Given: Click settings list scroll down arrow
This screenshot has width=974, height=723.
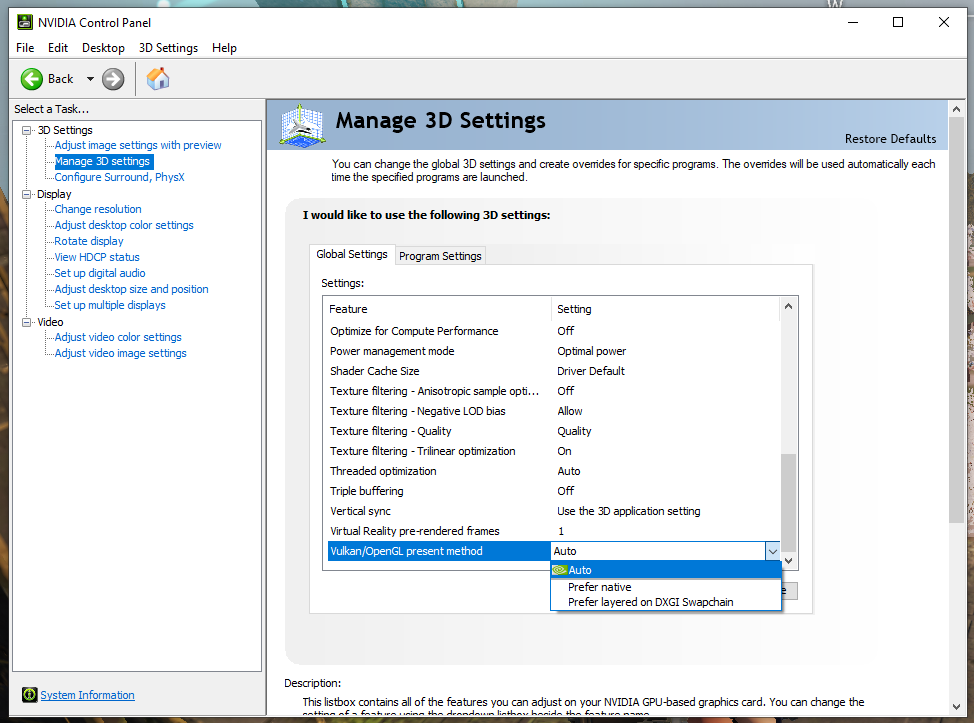Looking at the screenshot, I should pyautogui.click(x=788, y=561).
